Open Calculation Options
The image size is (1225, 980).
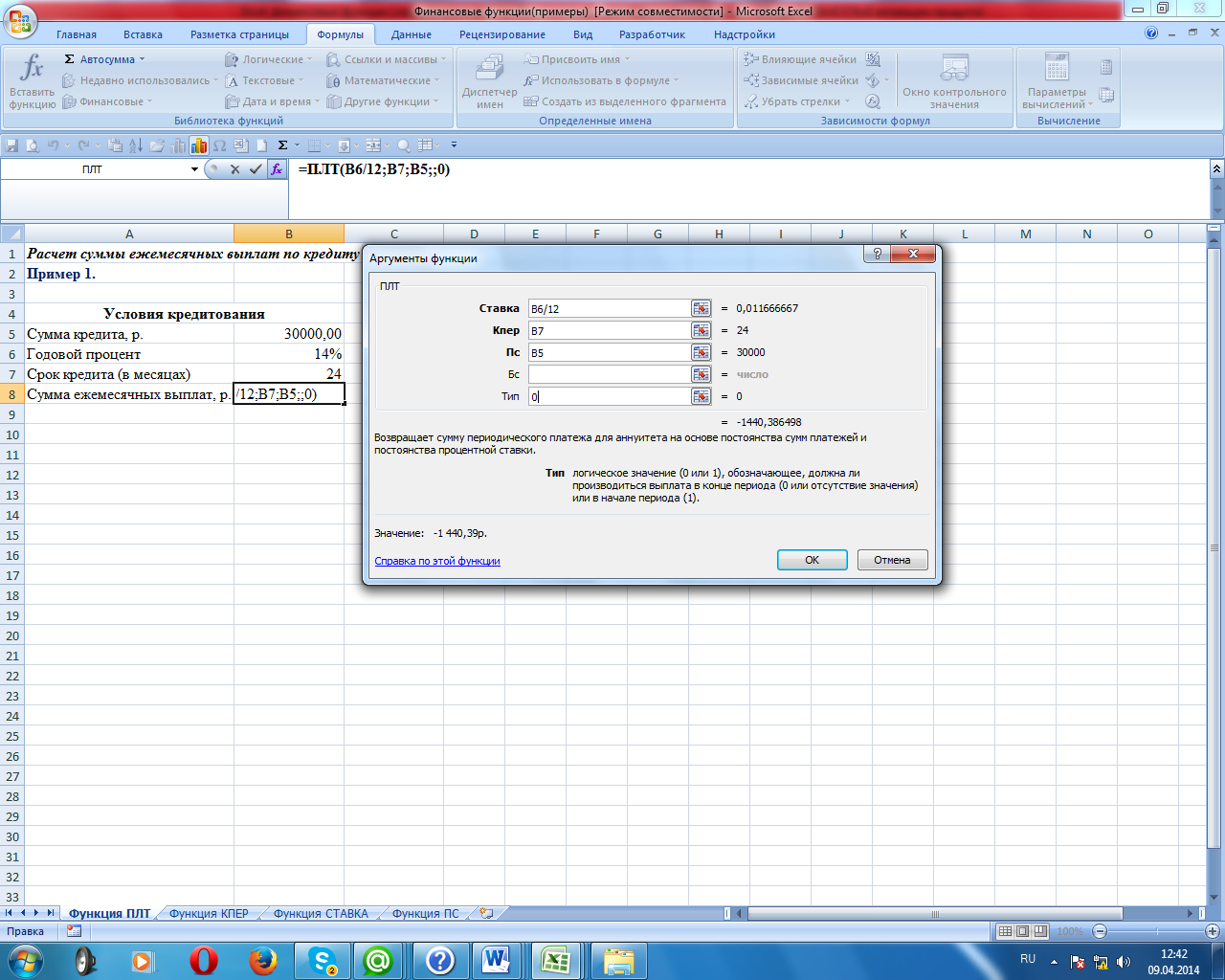(x=1057, y=81)
